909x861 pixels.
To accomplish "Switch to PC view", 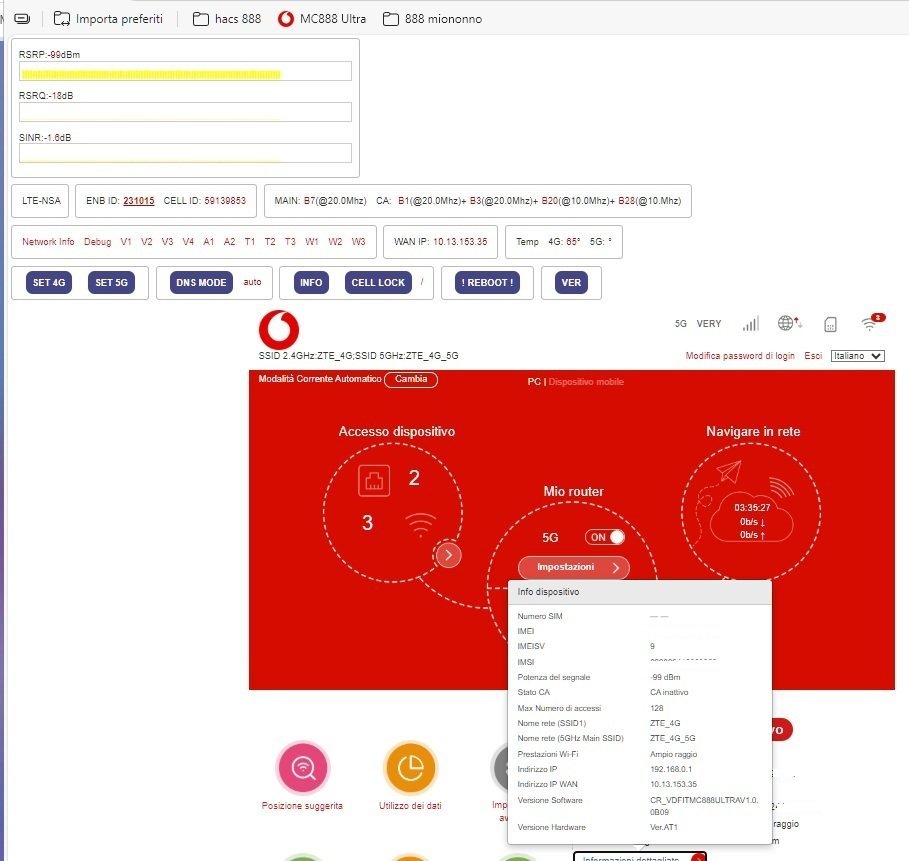I will pyautogui.click(x=533, y=382).
